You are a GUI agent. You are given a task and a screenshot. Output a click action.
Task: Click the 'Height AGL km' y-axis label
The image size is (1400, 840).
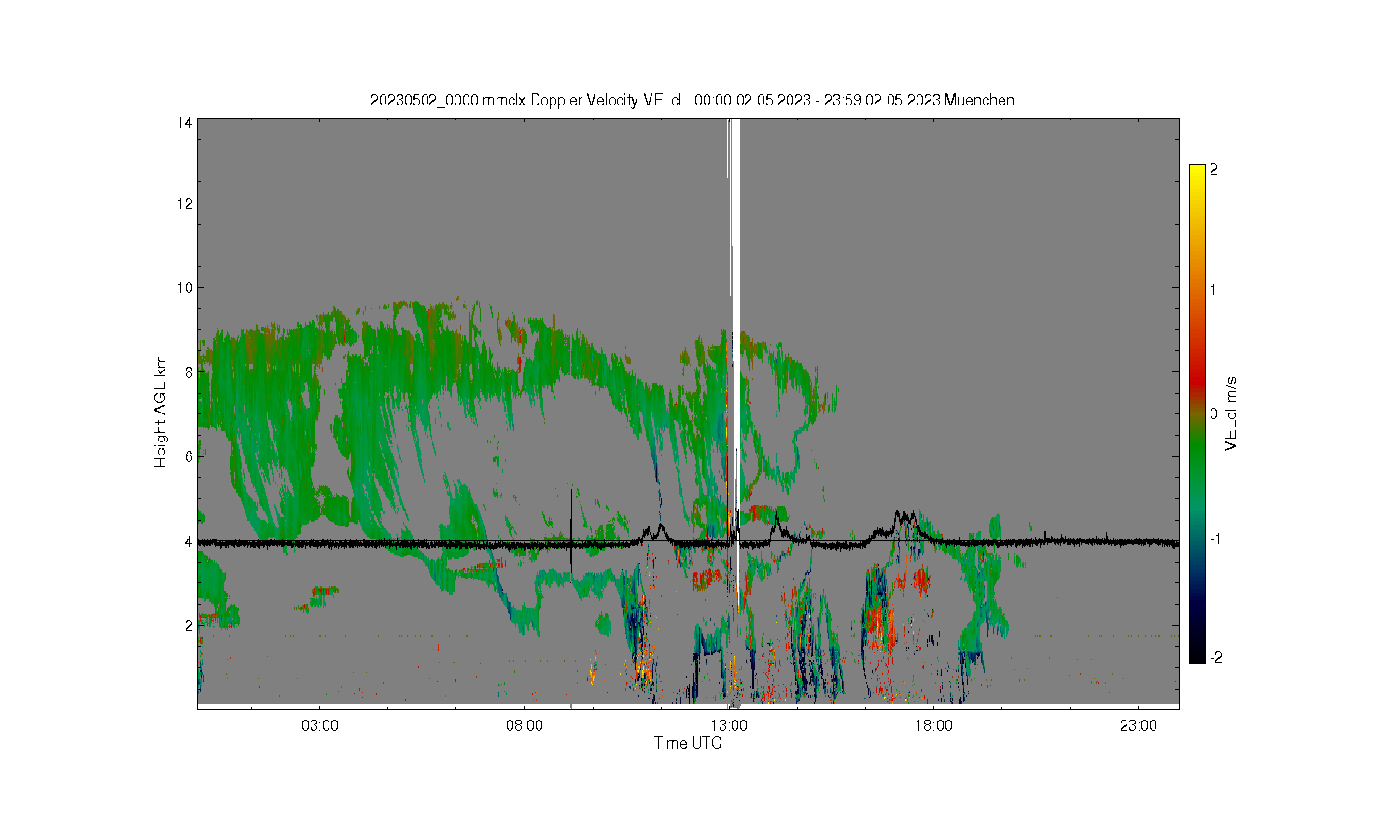coord(161,412)
